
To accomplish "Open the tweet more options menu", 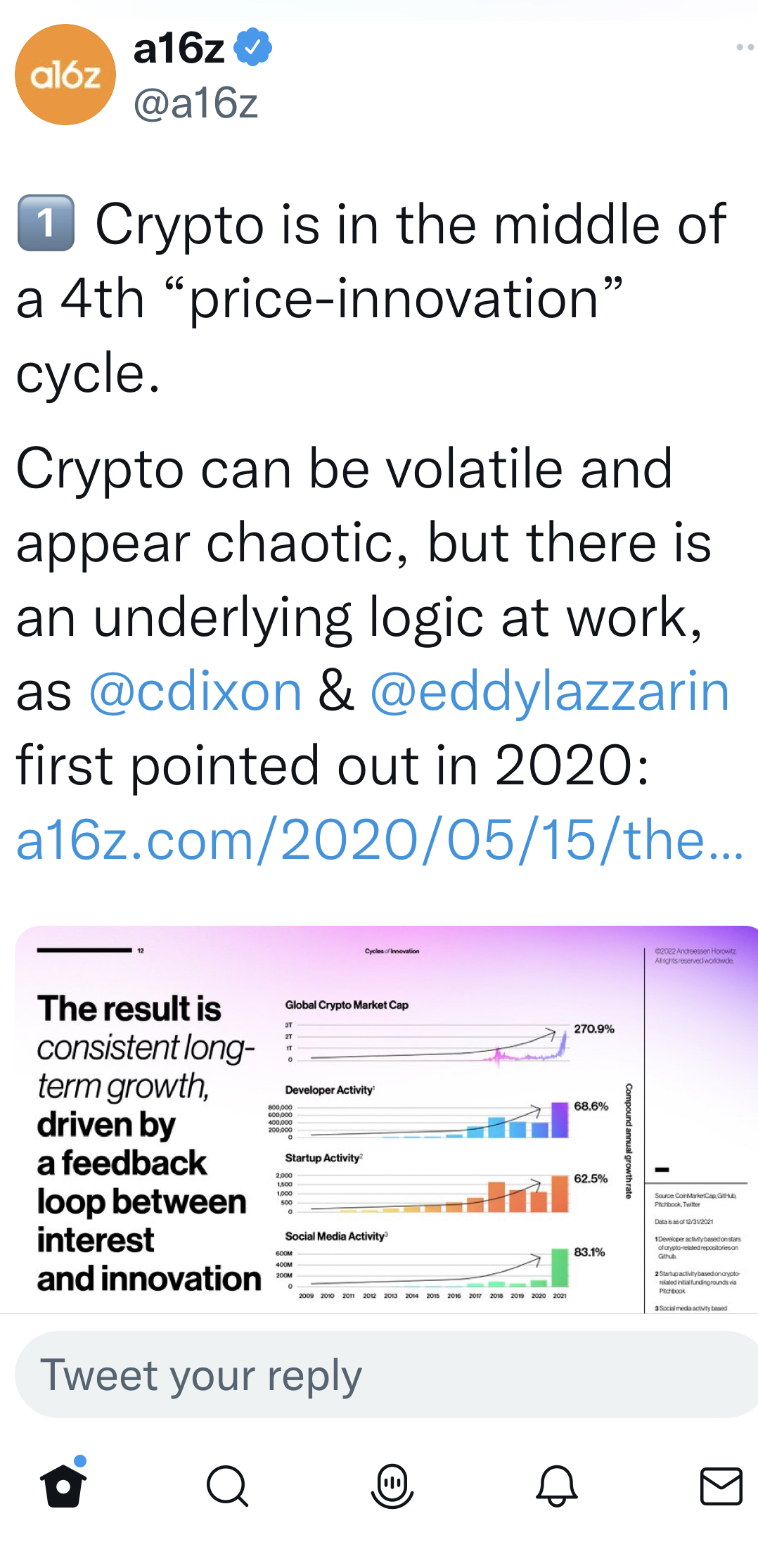I will (x=744, y=47).
